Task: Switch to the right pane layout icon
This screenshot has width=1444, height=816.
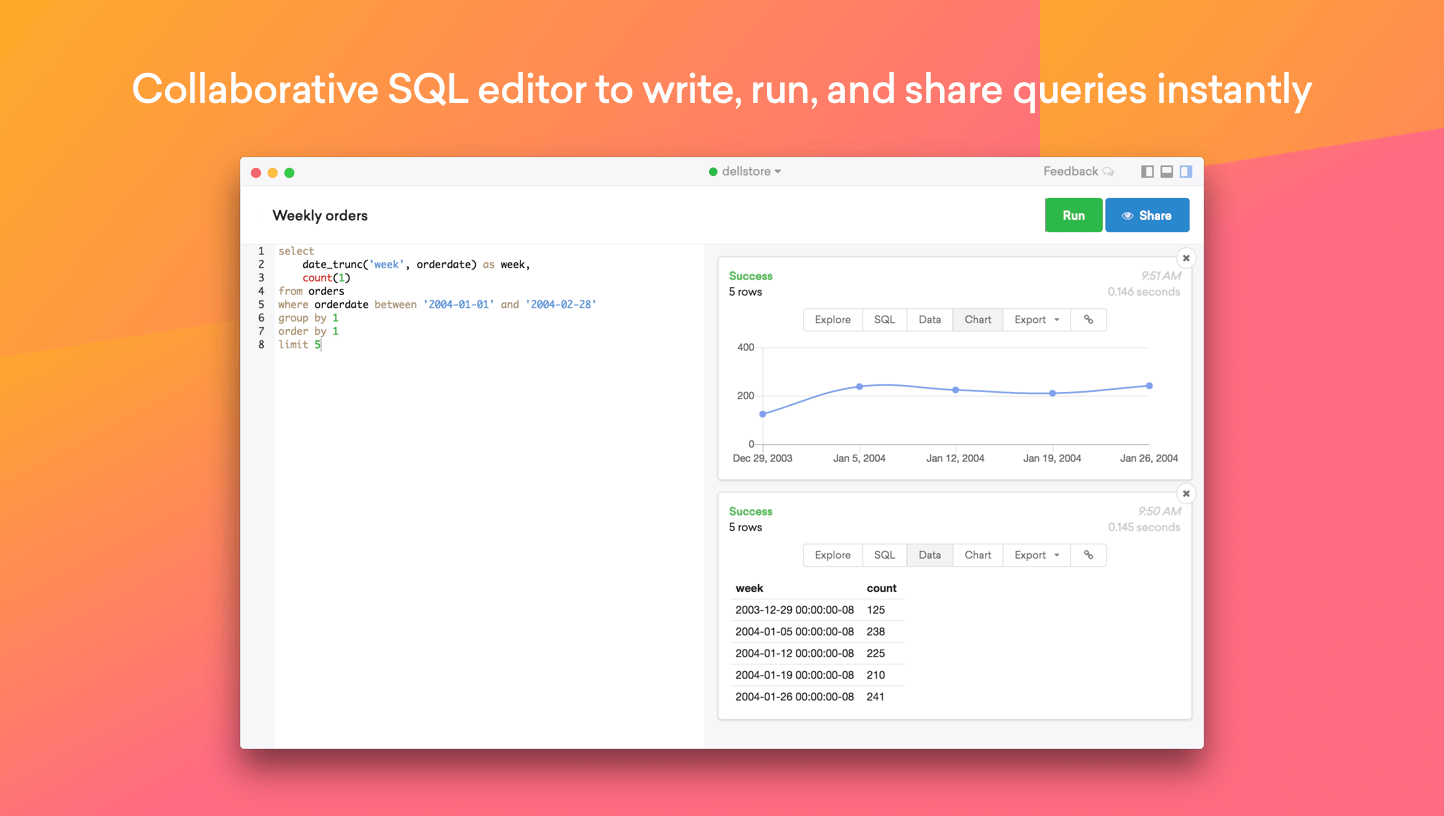Action: pos(1186,172)
